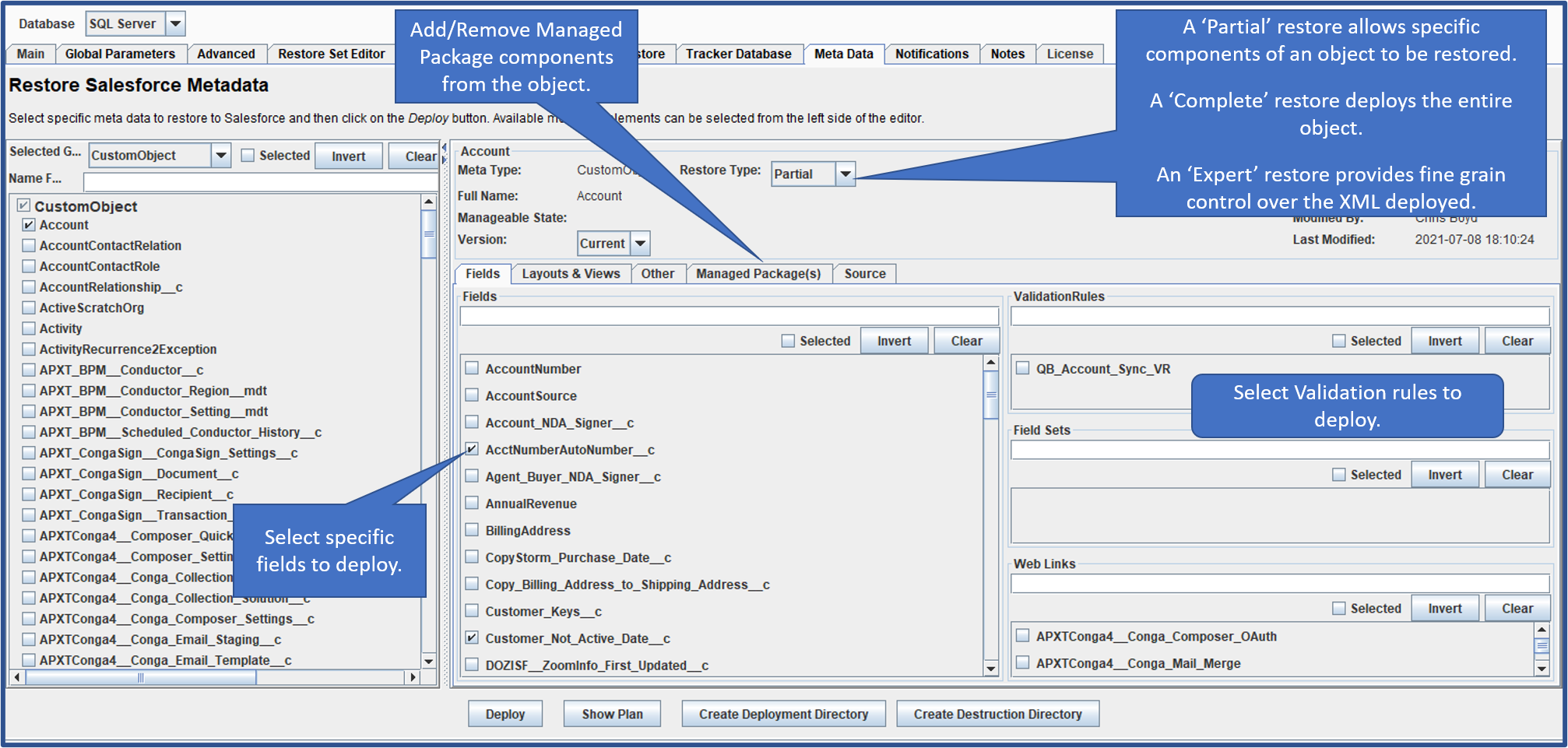Image resolution: width=1568 pixels, height=748 pixels.
Task: Click Clear in the ValidationRules panel
Action: [1517, 341]
